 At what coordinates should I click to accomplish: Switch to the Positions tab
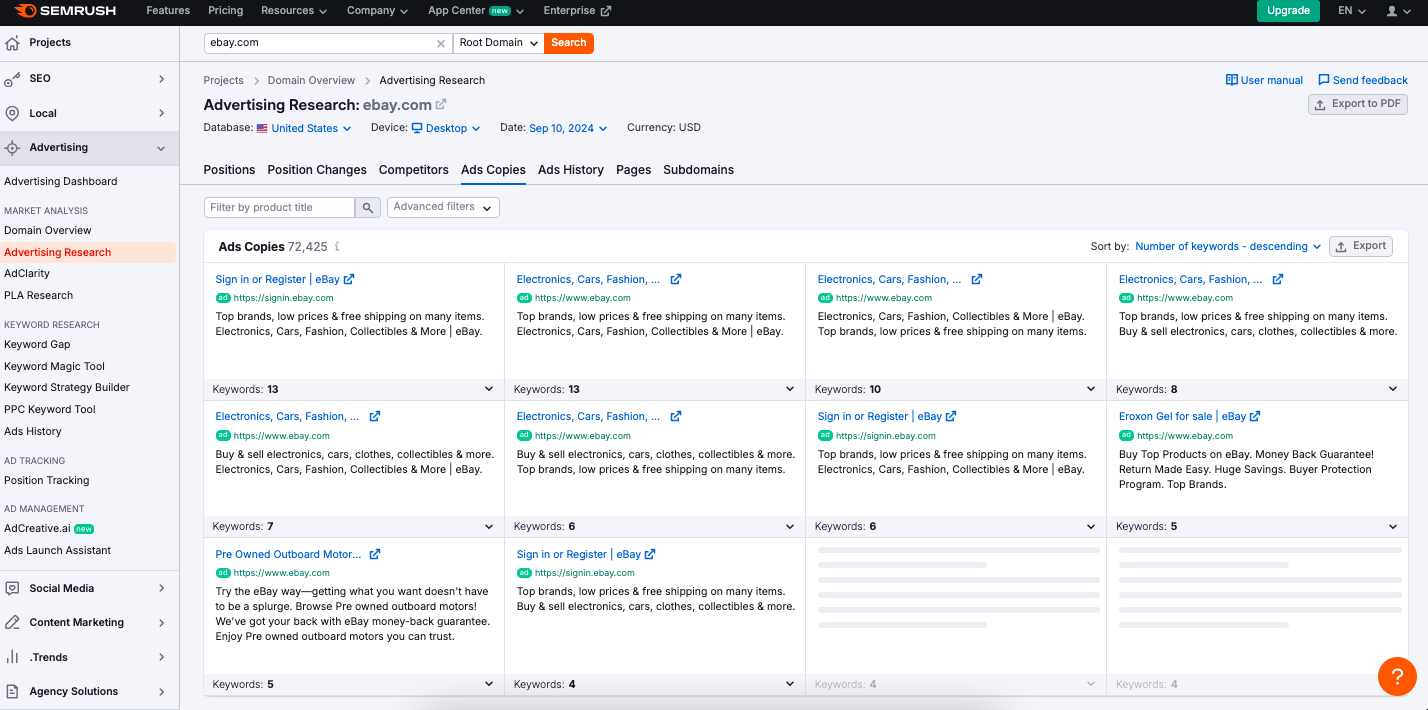[x=229, y=170]
